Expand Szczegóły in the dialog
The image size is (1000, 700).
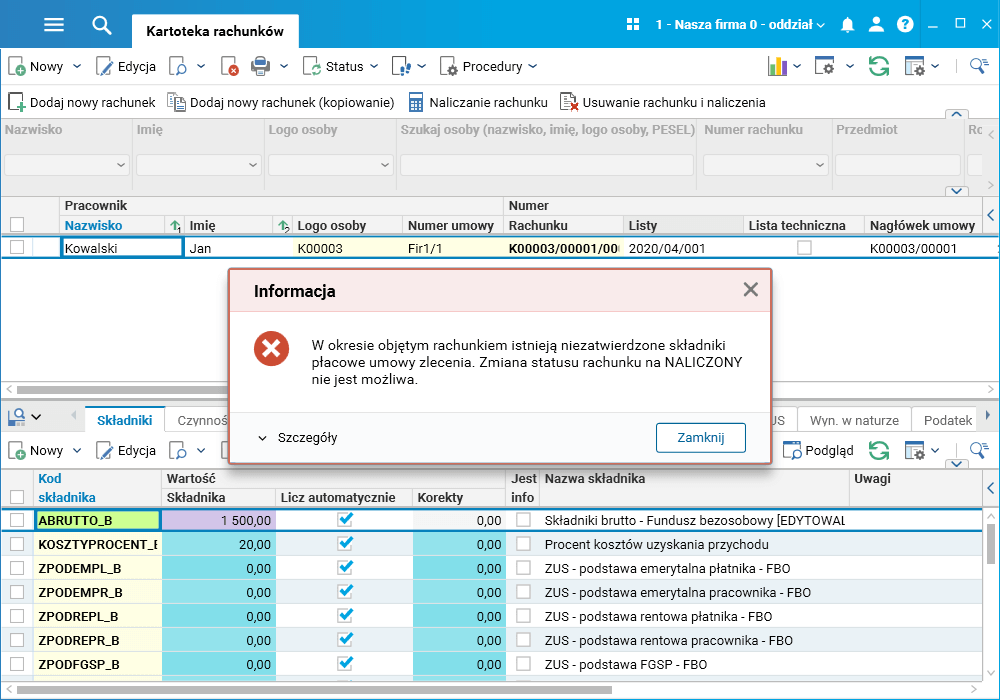point(297,438)
